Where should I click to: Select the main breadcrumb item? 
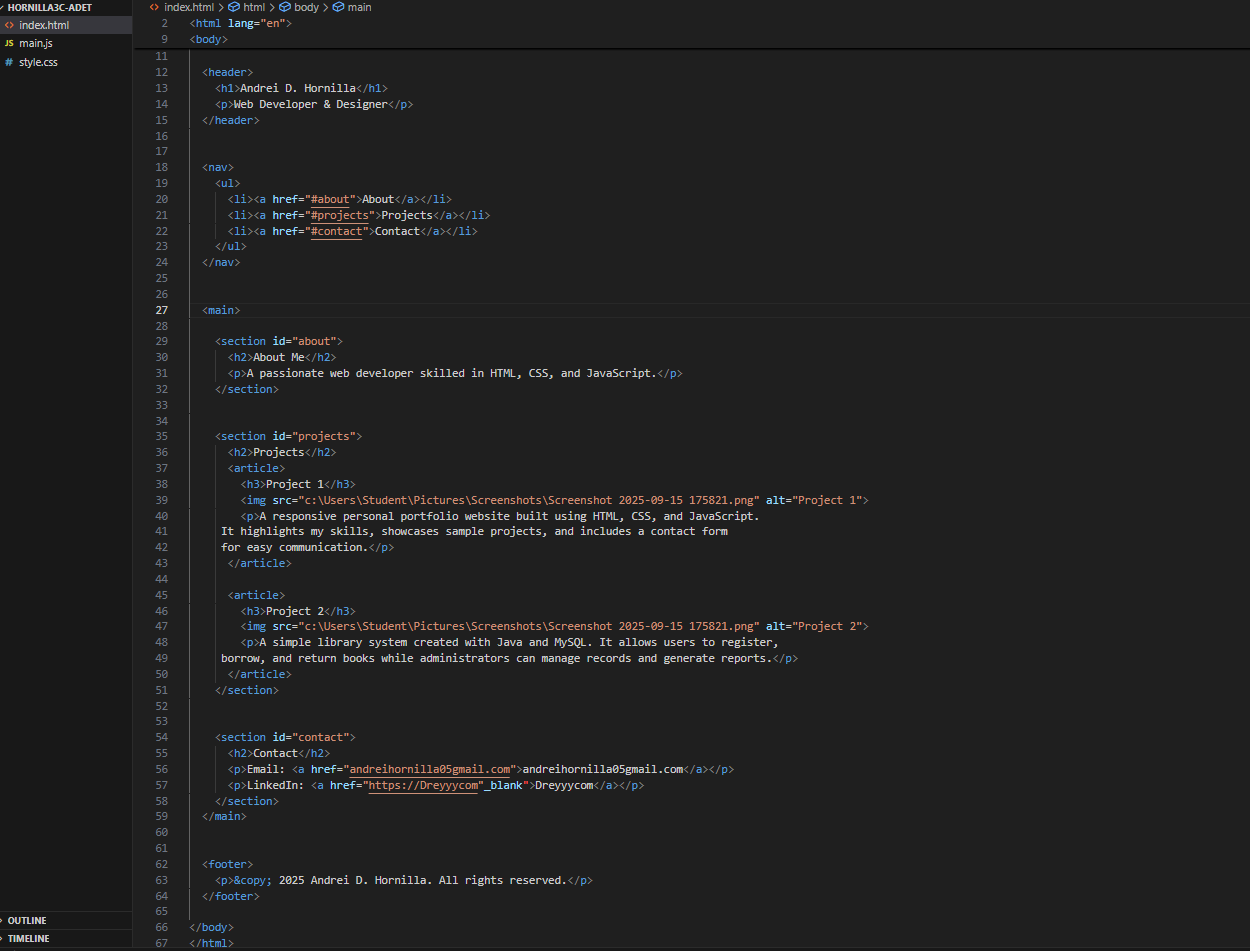[x=359, y=7]
